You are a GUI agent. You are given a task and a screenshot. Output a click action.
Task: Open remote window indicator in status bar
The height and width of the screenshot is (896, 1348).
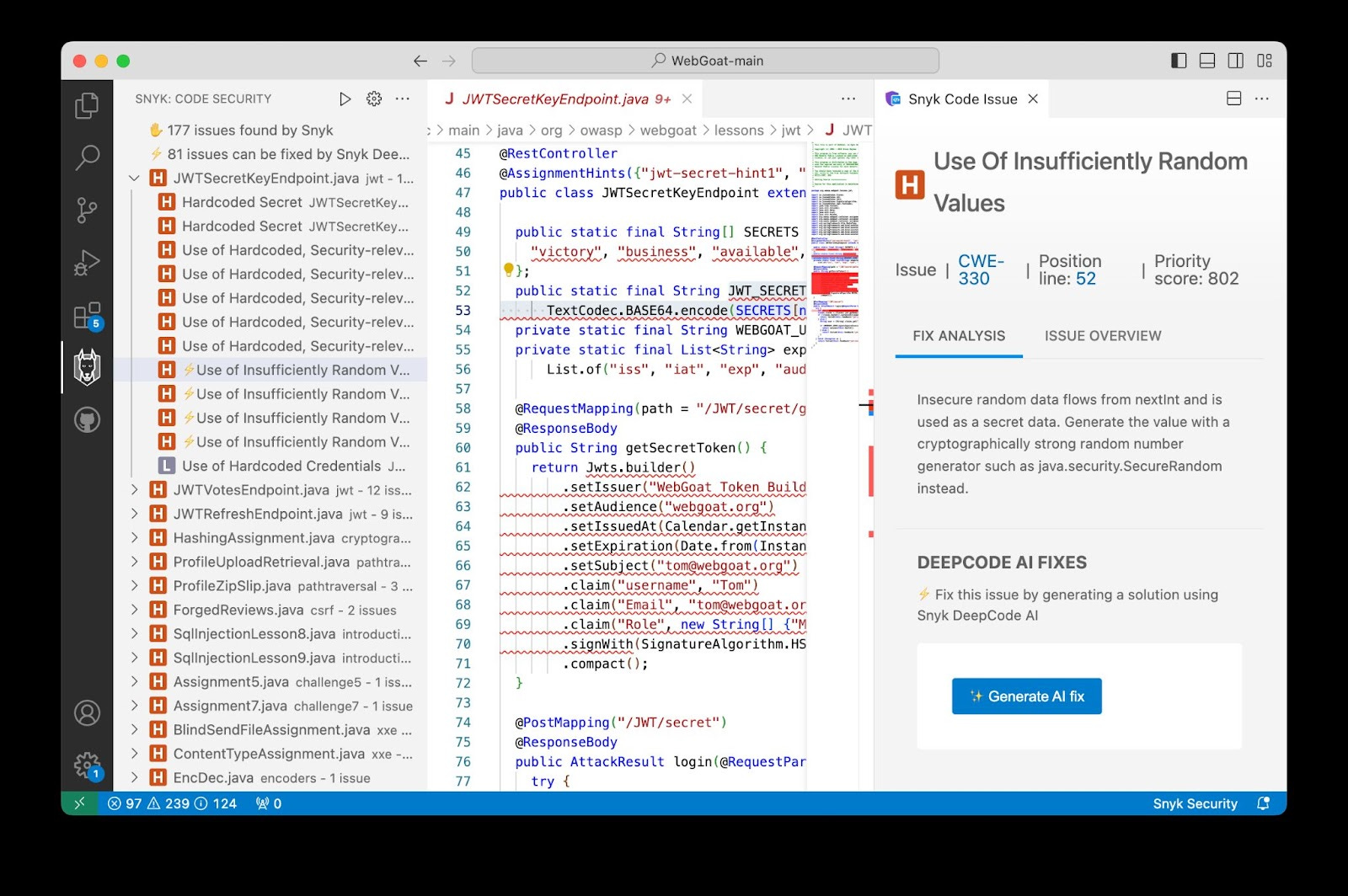pyautogui.click(x=79, y=803)
